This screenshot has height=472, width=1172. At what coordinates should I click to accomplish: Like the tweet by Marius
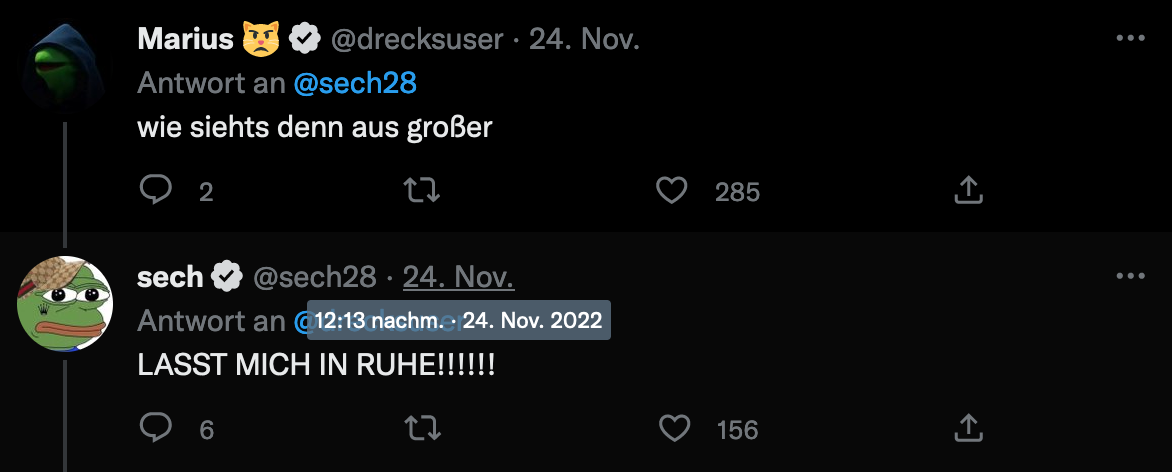(x=672, y=190)
